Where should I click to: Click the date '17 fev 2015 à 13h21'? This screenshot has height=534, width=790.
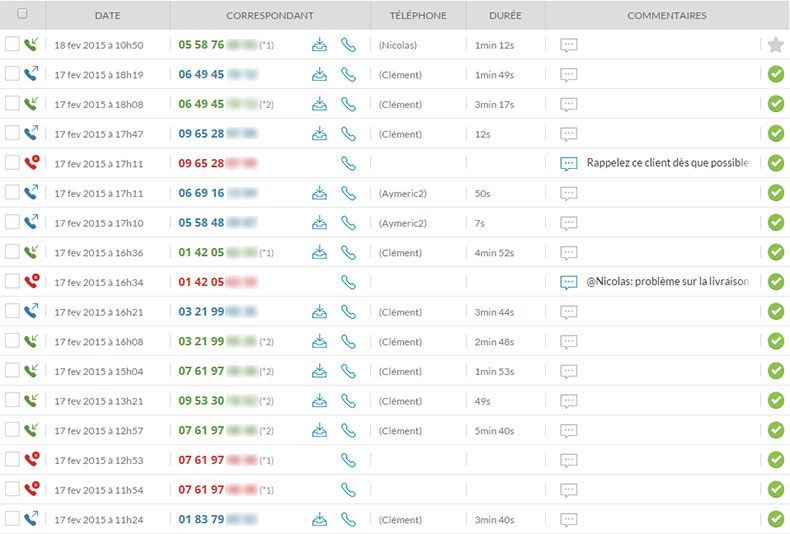99,402
